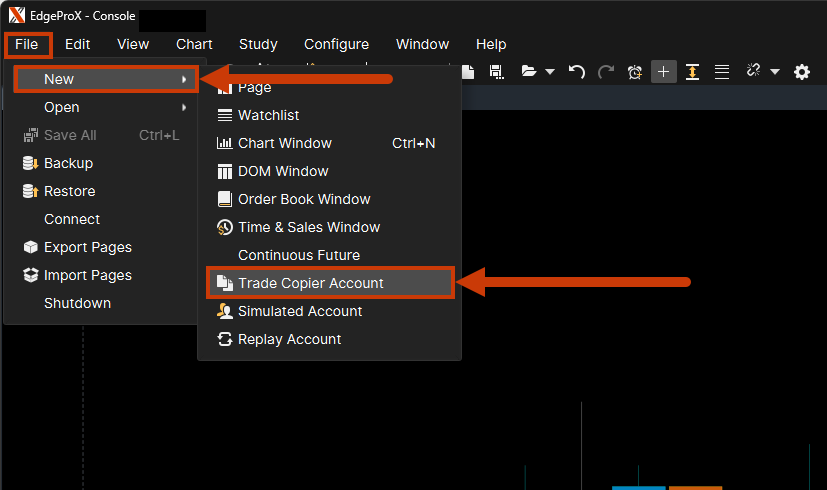
Task: Click the alarm clock alert icon
Action: 635,72
